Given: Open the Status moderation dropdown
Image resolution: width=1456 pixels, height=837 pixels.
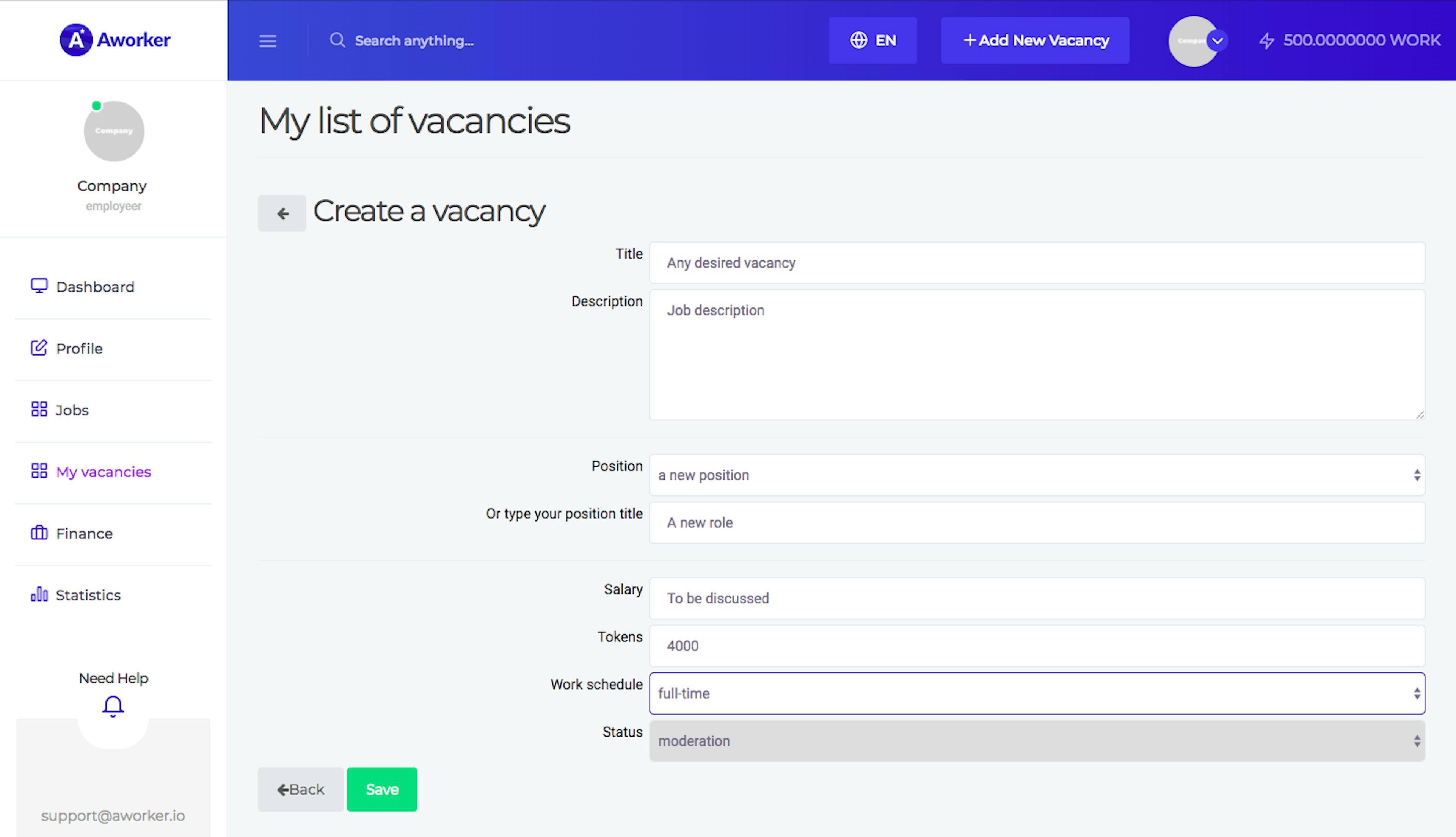Looking at the screenshot, I should 1036,741.
